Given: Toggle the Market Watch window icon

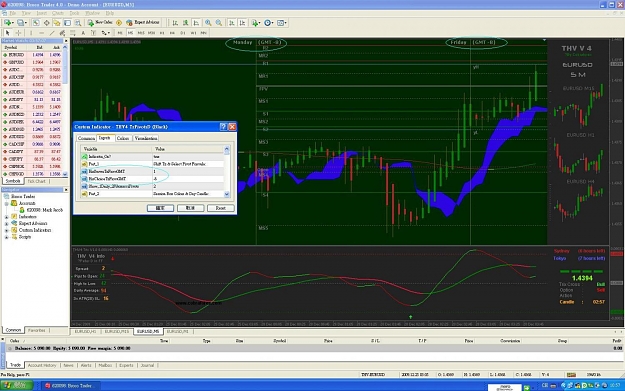Looking at the screenshot, I should click(x=36, y=23).
